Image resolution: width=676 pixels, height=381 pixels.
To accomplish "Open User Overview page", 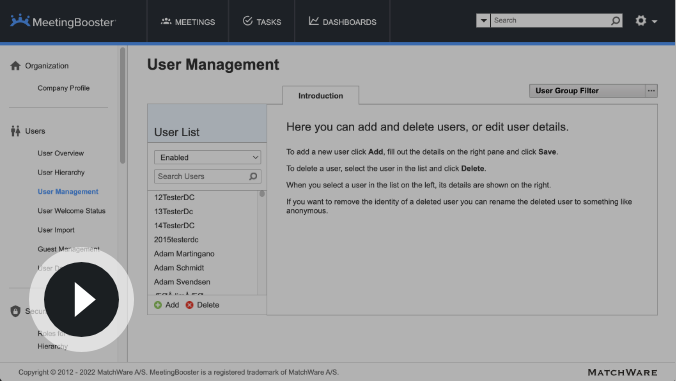I will (x=60, y=153).
